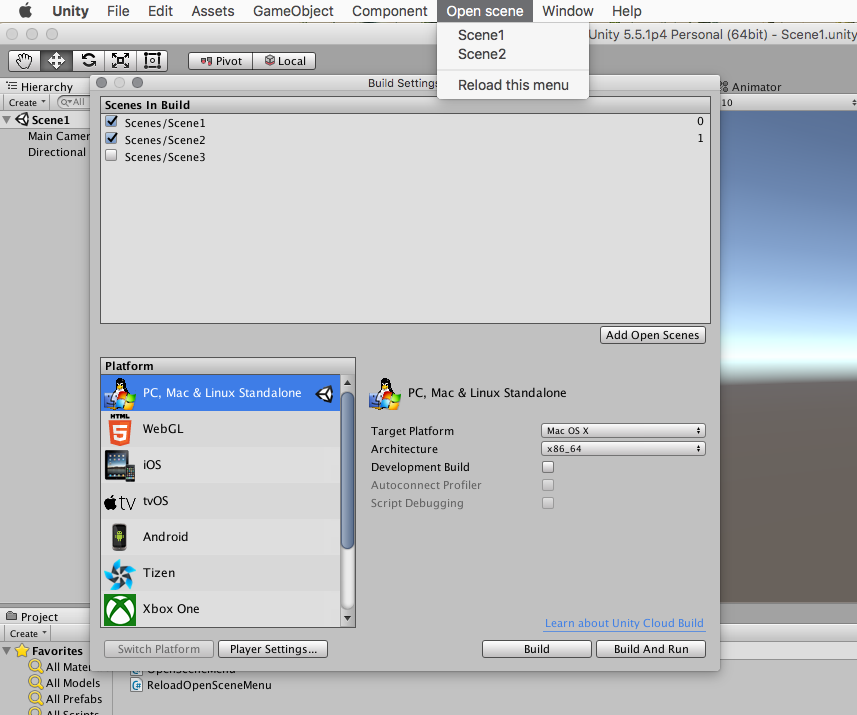Open the Window menu

[568, 11]
